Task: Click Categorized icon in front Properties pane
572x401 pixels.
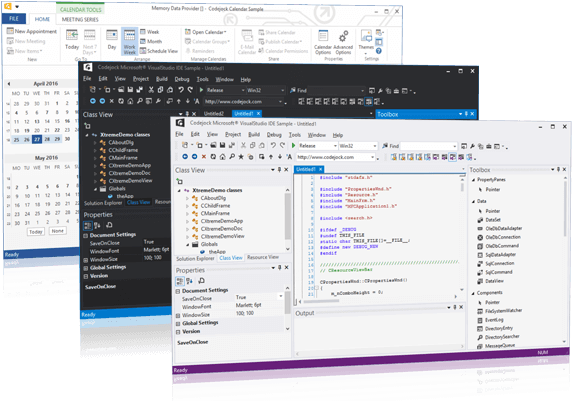Action: coord(180,281)
